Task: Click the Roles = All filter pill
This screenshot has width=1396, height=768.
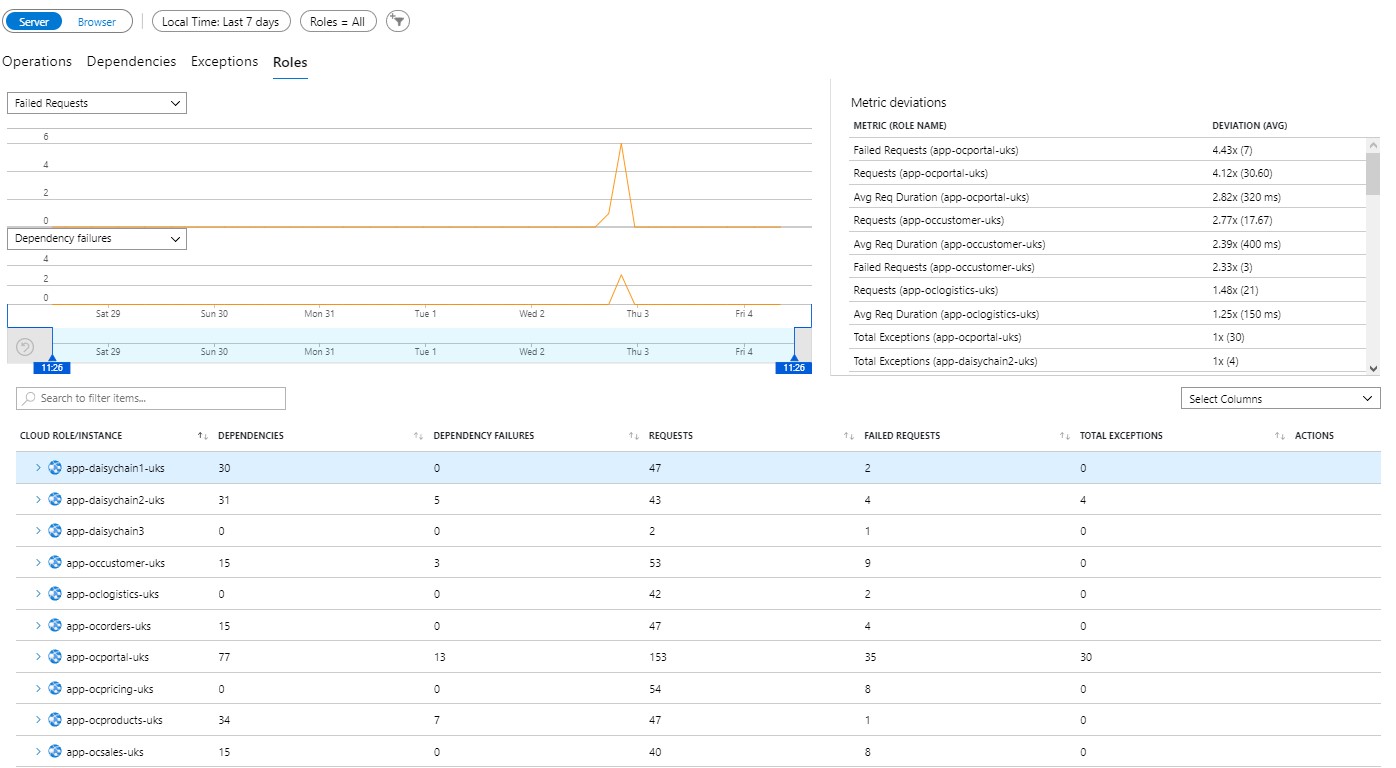Action: coord(337,21)
